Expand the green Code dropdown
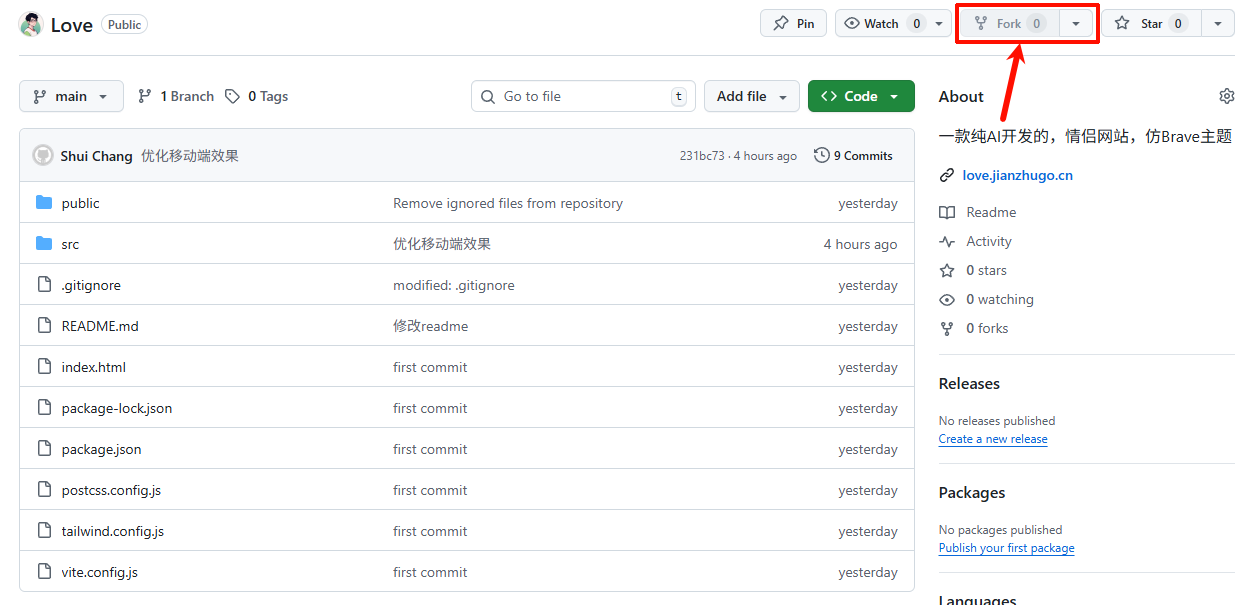The image size is (1256, 605). coord(860,96)
